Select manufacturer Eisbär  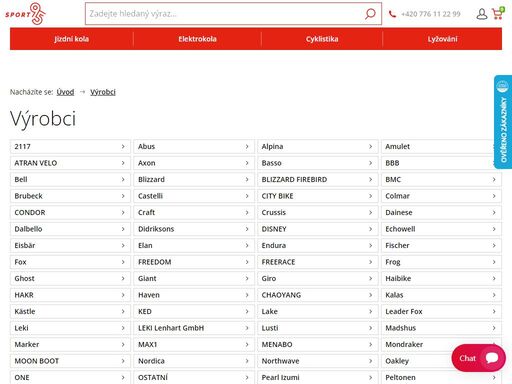pos(70,245)
